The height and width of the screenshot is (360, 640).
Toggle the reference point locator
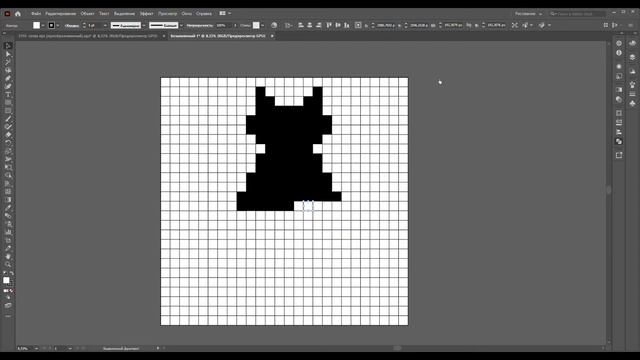[358, 25]
